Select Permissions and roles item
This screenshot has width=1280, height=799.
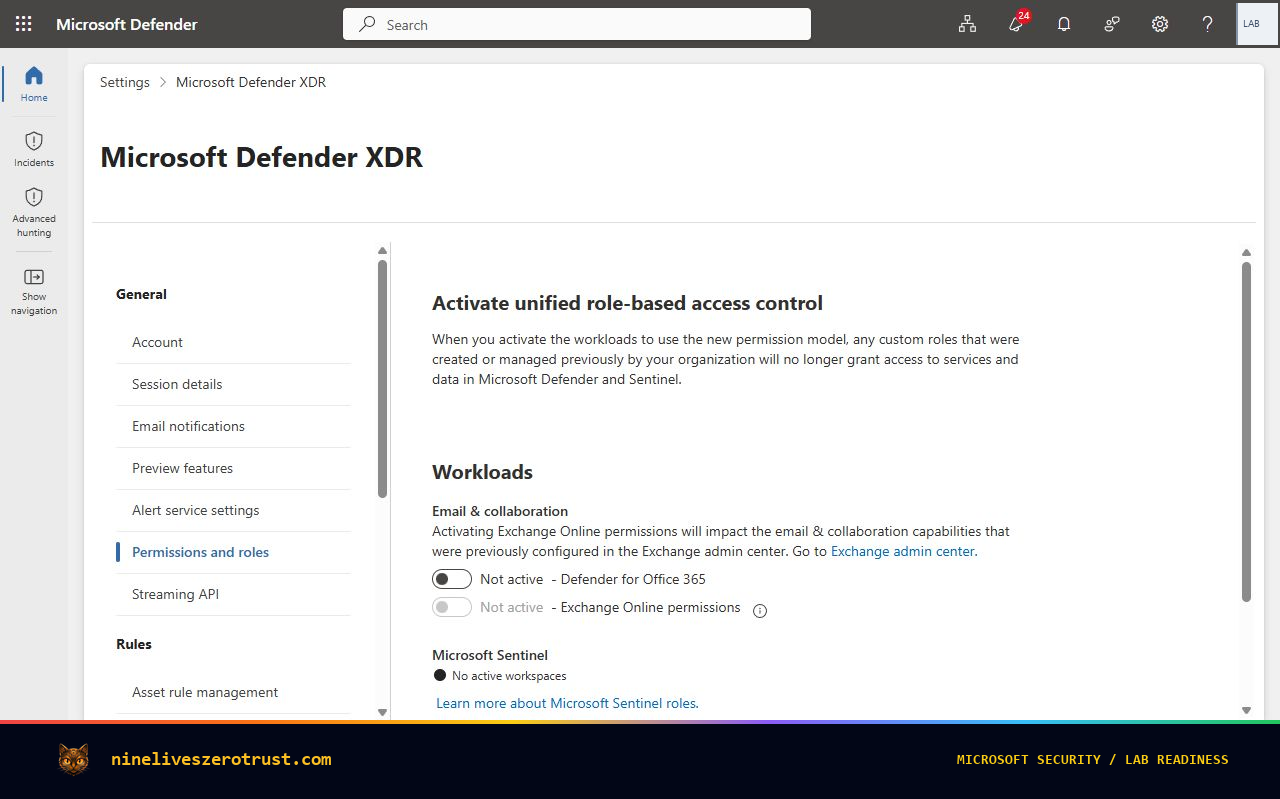tap(233, 552)
